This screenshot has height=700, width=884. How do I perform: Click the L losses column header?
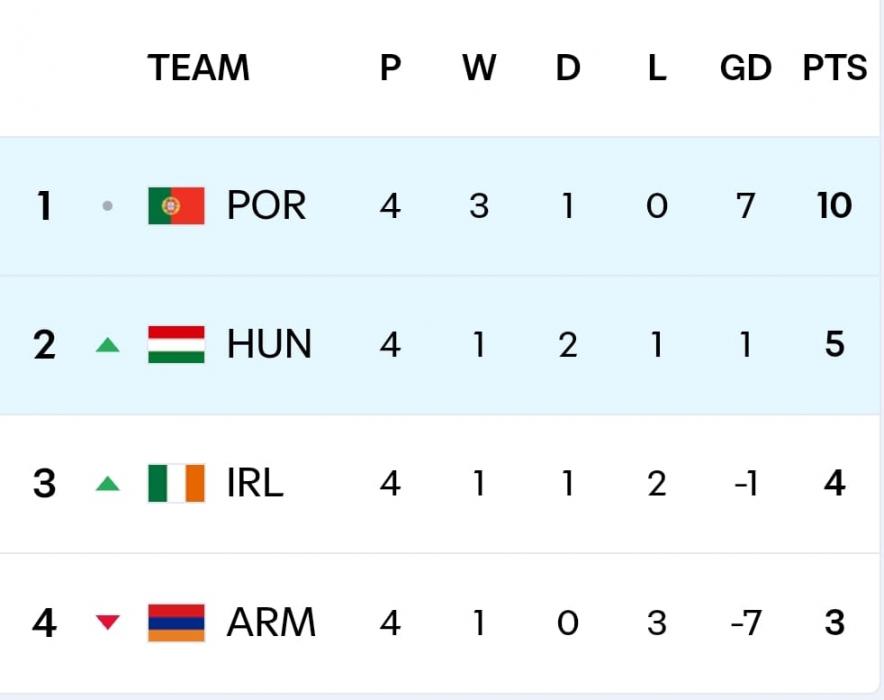656,68
